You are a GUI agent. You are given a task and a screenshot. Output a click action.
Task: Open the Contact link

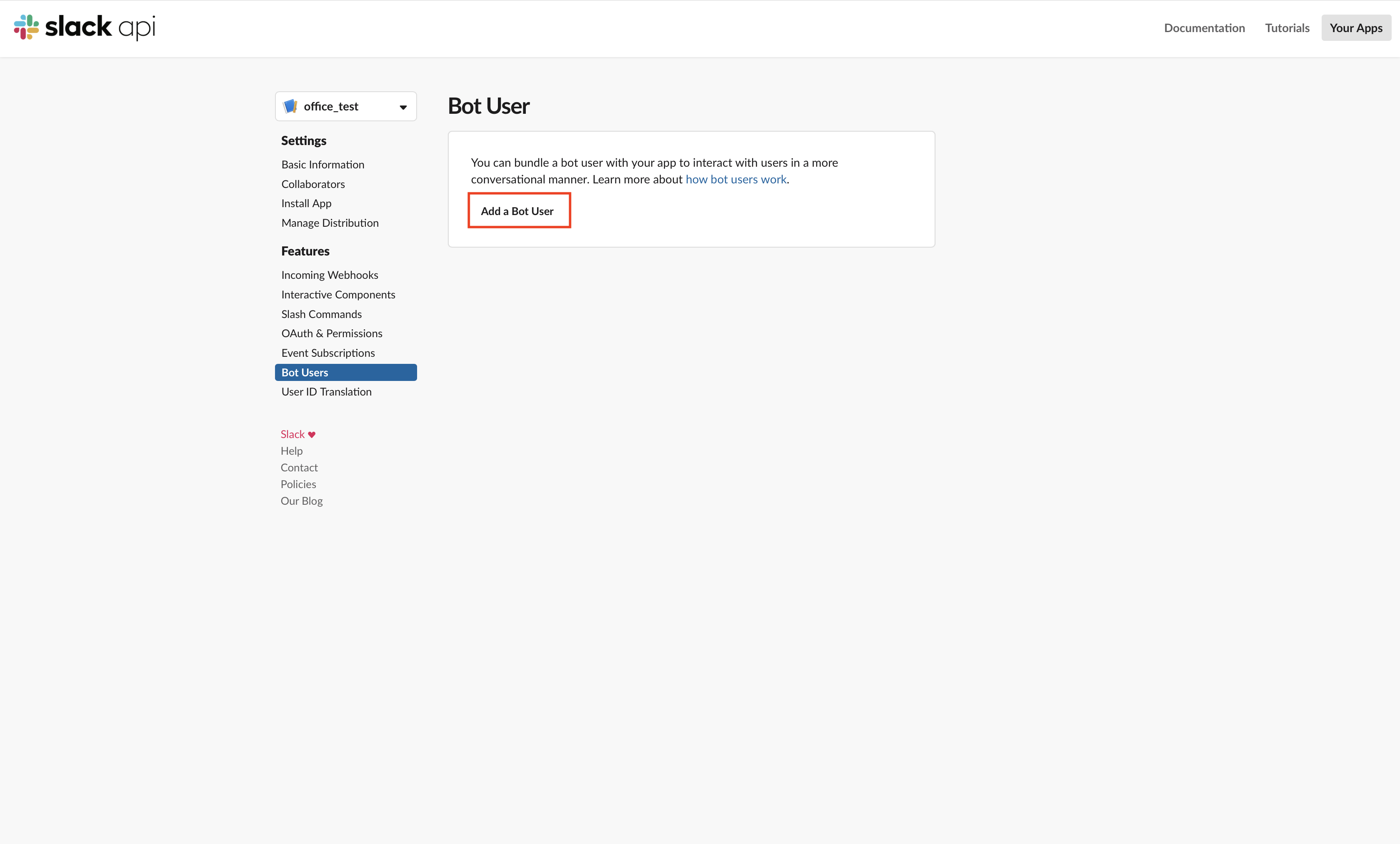pos(299,468)
